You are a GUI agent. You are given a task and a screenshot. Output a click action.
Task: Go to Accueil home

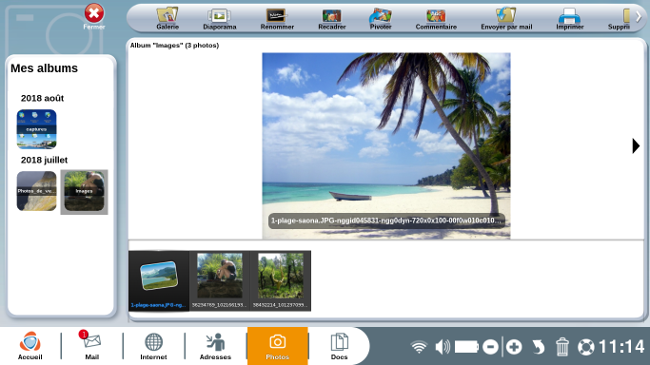30,345
